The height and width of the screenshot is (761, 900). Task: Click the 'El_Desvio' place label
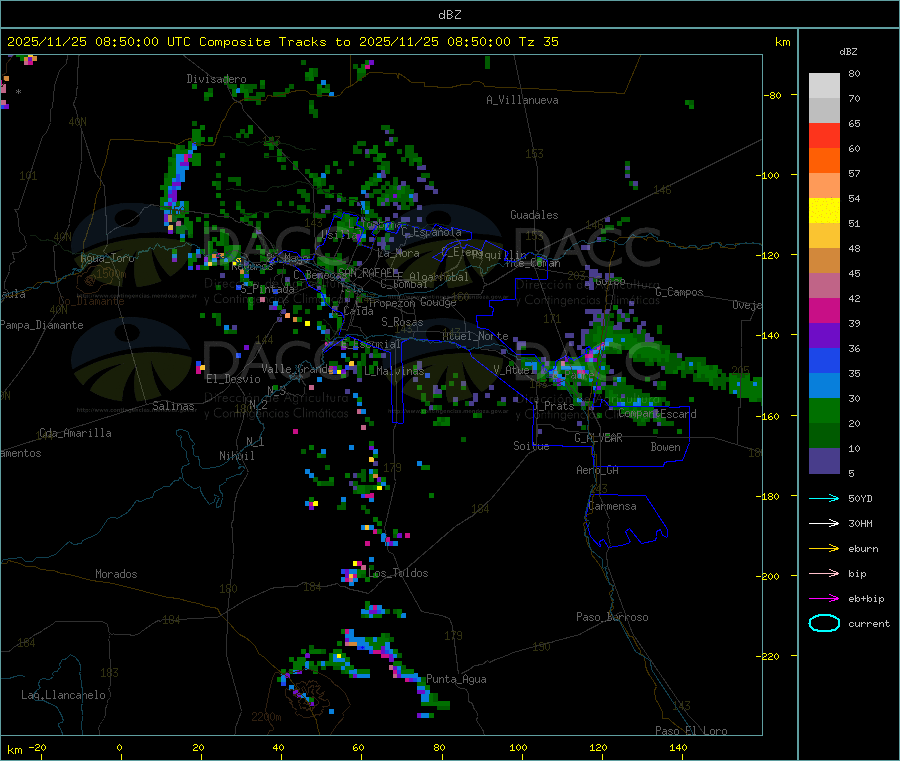[x=234, y=379]
